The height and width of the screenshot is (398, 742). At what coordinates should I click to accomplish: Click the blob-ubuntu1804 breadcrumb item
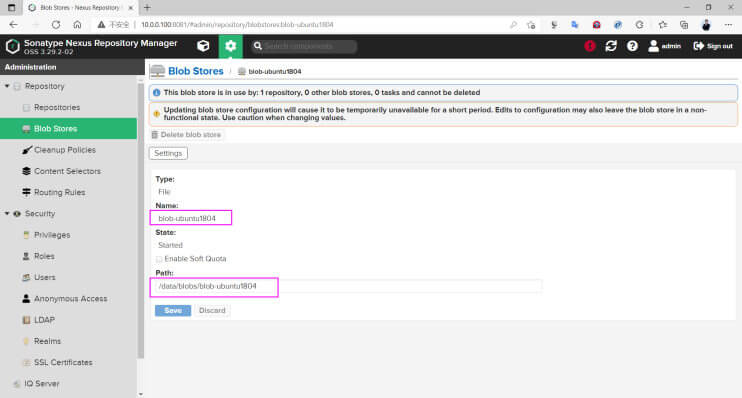click(274, 71)
